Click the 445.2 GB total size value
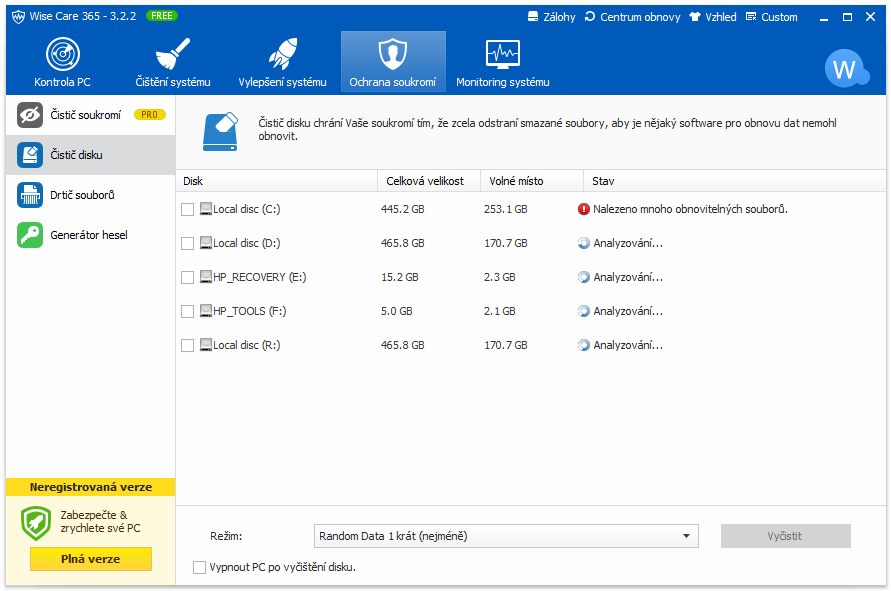The width and height of the screenshot is (891, 591). point(403,209)
